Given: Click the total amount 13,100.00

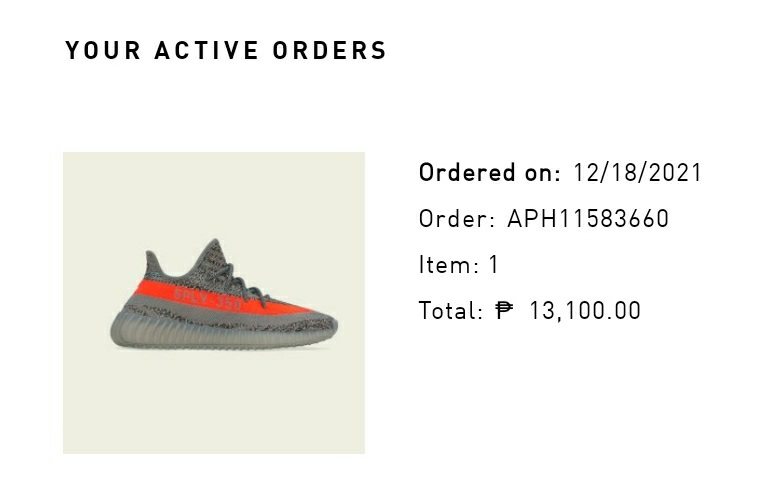Looking at the screenshot, I should click(x=585, y=311).
